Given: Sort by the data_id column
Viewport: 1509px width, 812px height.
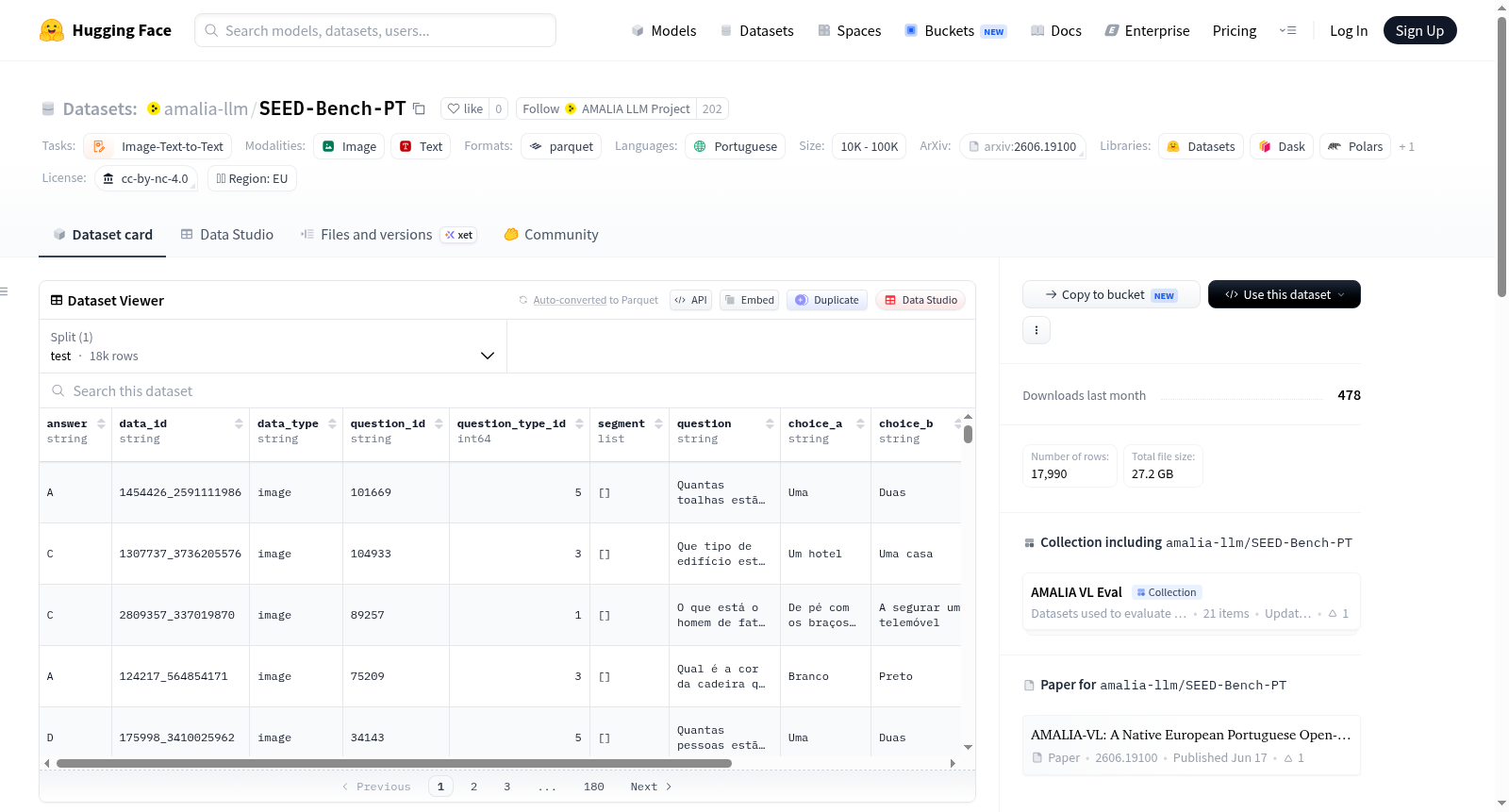Looking at the screenshot, I should click(239, 423).
